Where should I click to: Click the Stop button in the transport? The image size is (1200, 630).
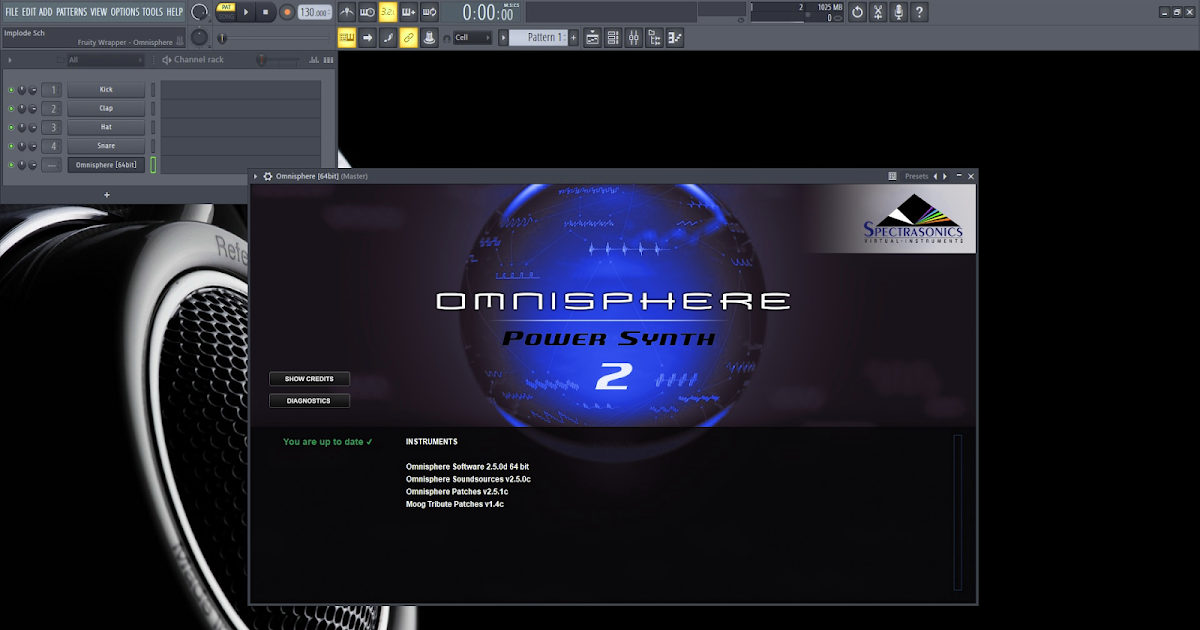(x=266, y=12)
